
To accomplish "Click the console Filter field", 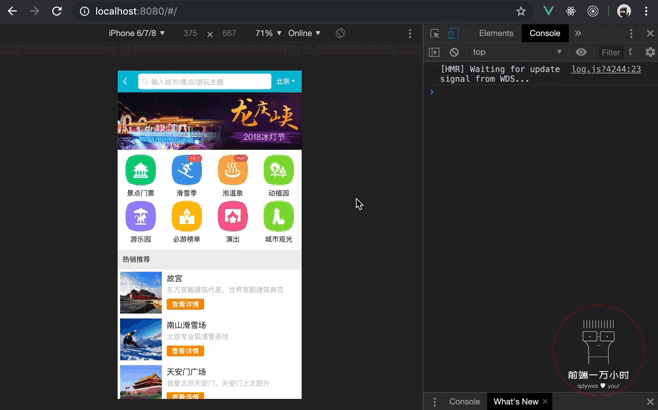I will [x=611, y=52].
